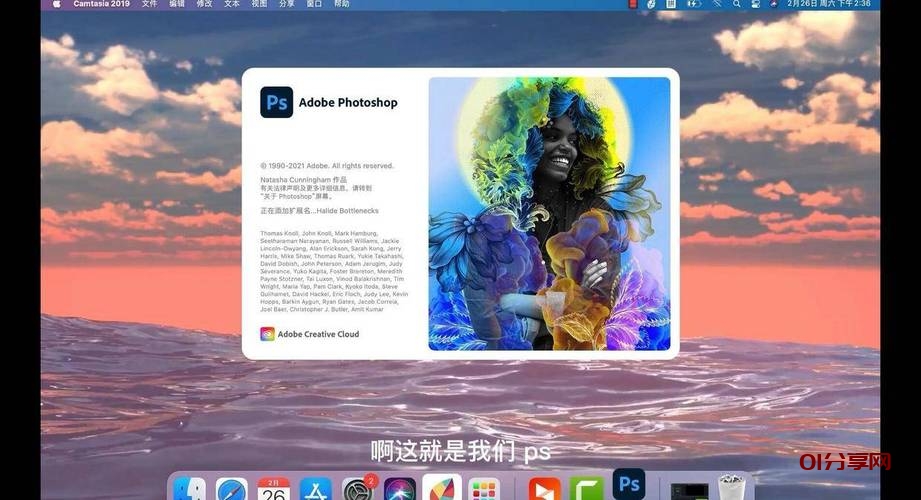Launch Safari from the dock
921x500 pixels.
pos(231,490)
